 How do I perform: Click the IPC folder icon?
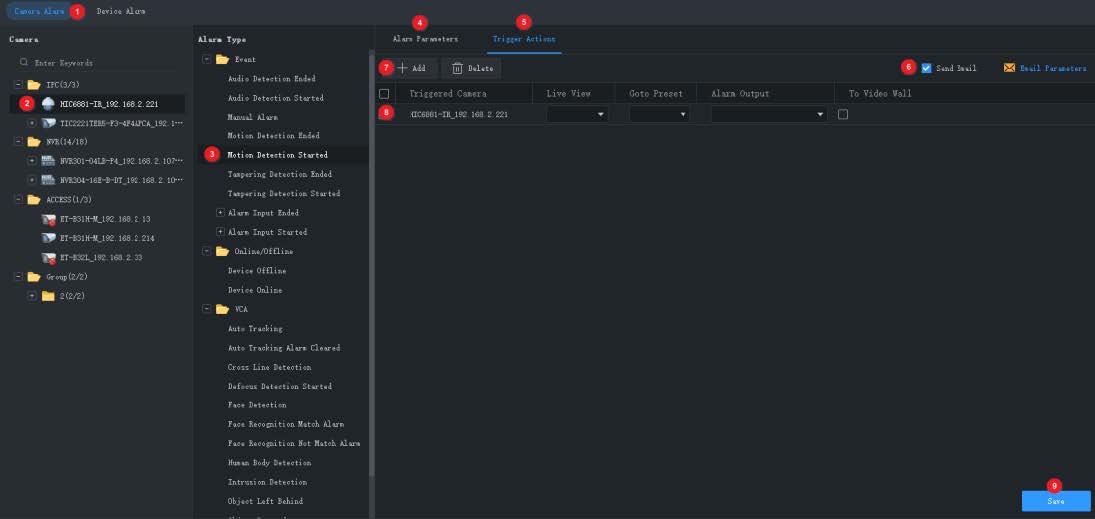pos(34,85)
